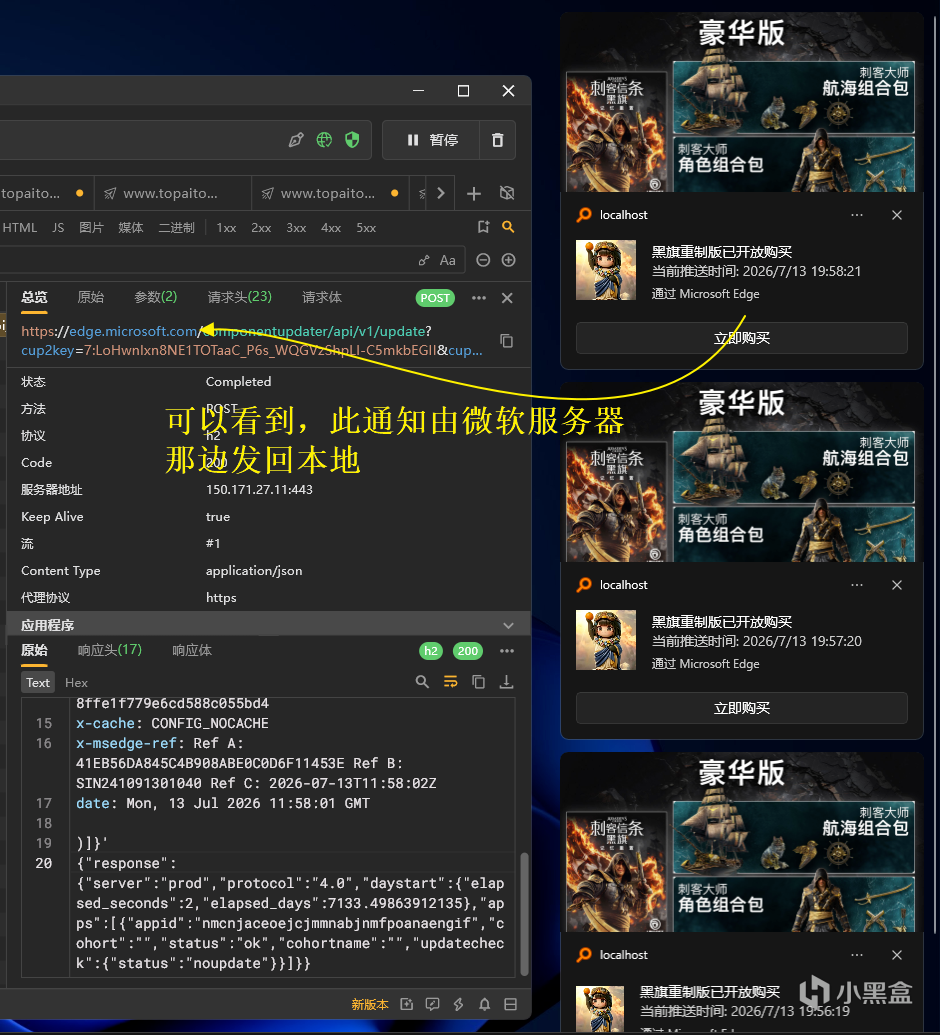Viewport: 940px width, 1035px height.
Task: Click the lightning bolt icon in status bar
Action: click(x=458, y=1005)
